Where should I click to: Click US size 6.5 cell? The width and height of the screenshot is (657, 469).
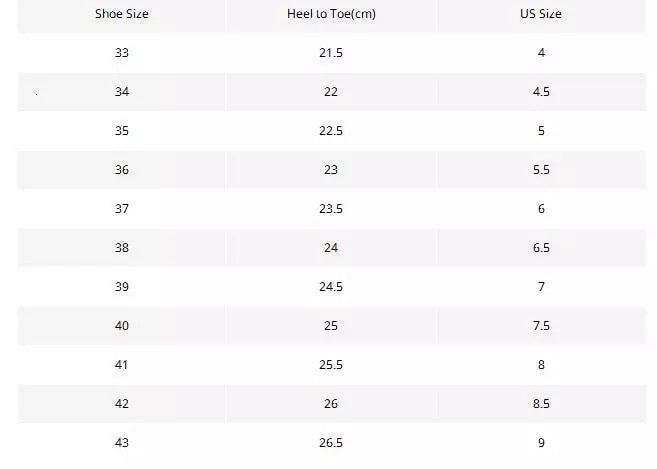tap(541, 248)
